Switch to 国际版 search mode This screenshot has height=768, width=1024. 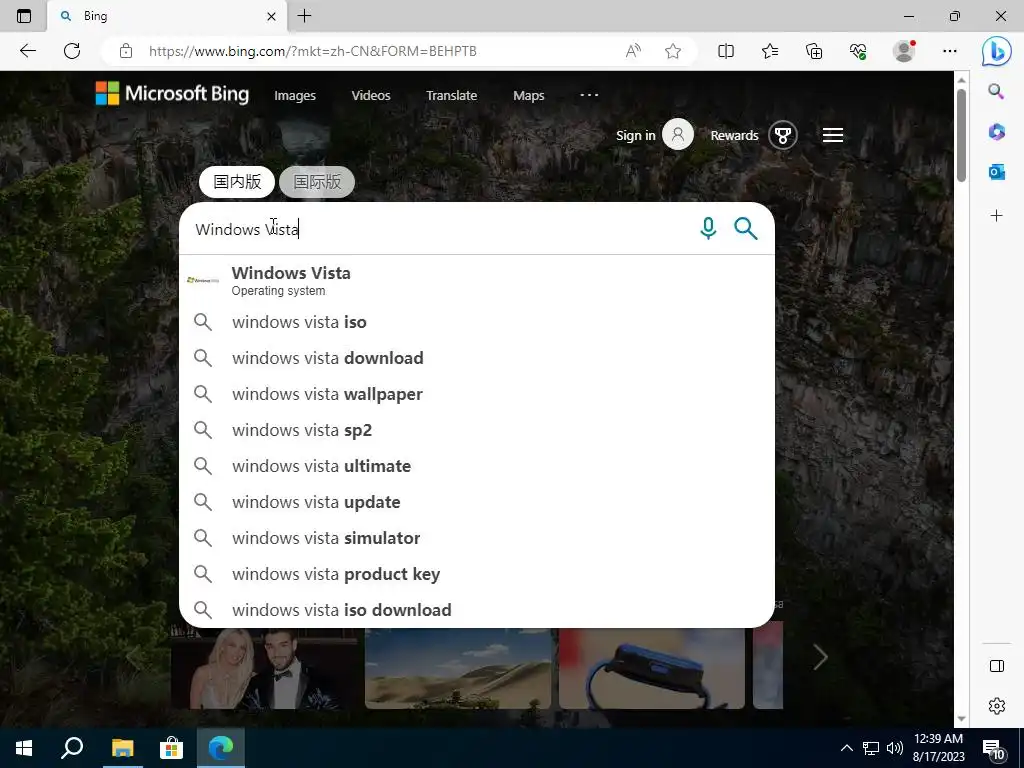(317, 182)
